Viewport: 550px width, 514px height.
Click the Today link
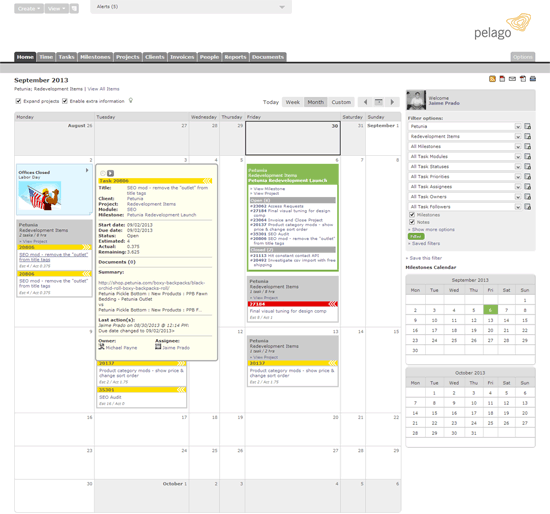271,102
